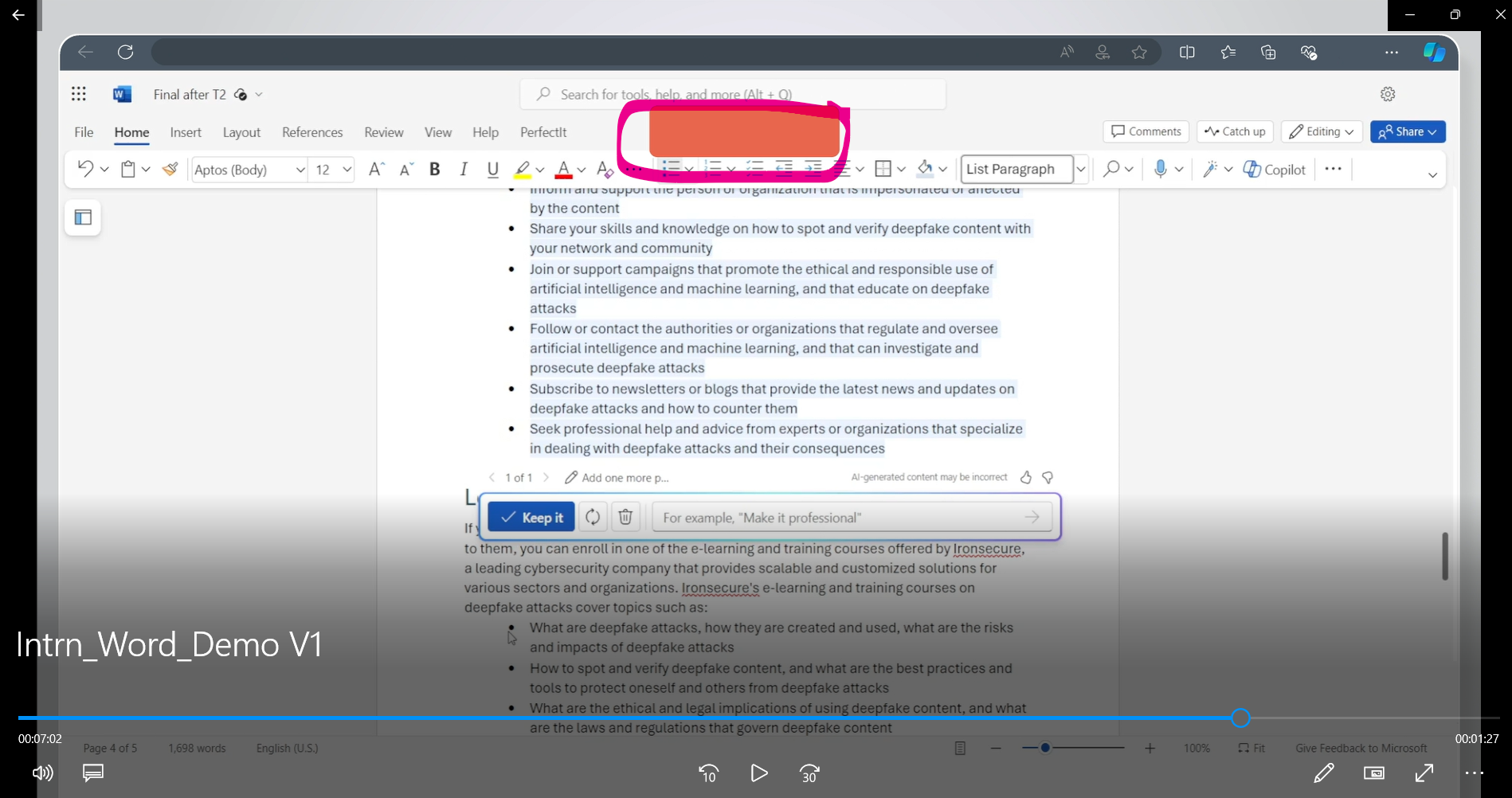The width and height of the screenshot is (1512, 798).
Task: Select the Format Painter brush icon
Action: tap(170, 169)
